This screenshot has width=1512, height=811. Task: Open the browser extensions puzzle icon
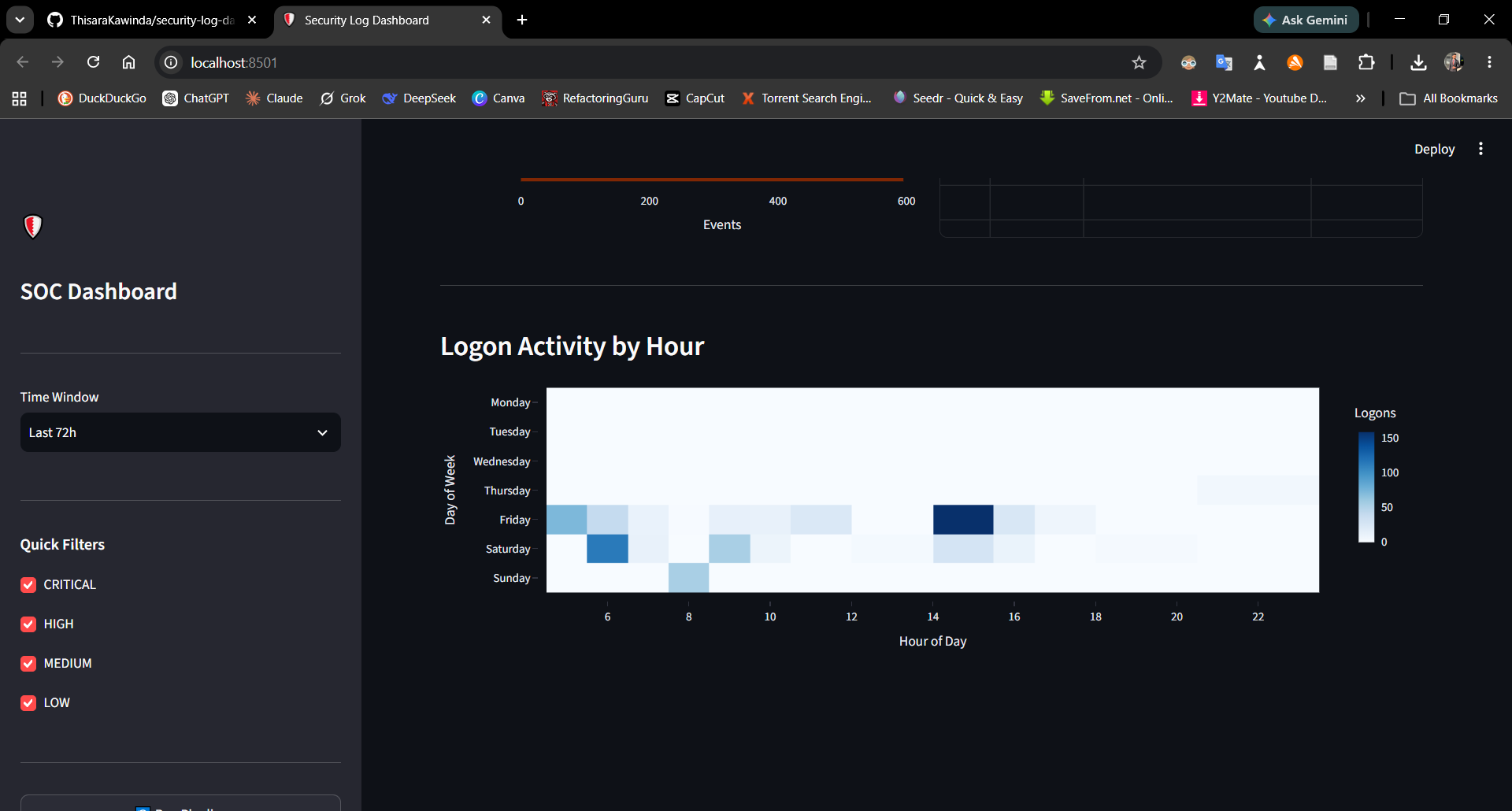1366,62
